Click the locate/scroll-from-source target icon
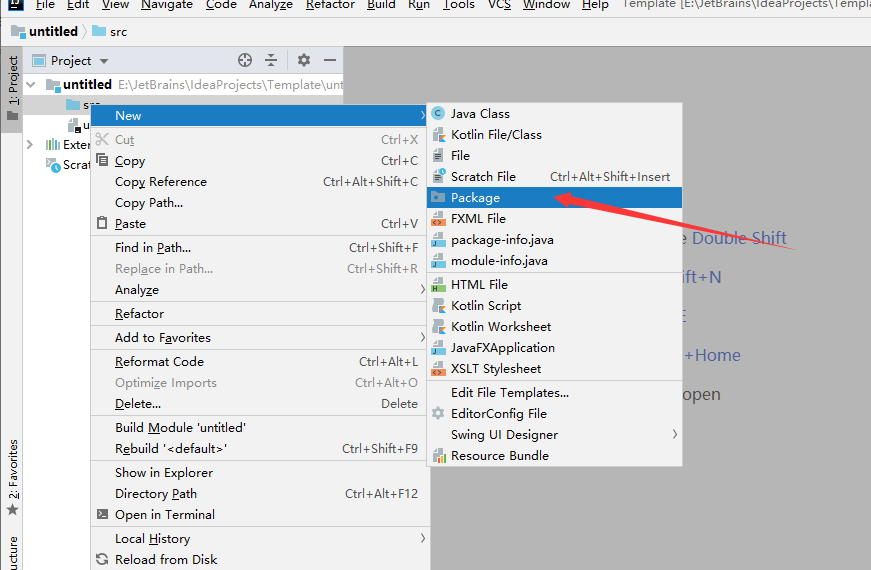This screenshot has height=570, width=871. 245,60
